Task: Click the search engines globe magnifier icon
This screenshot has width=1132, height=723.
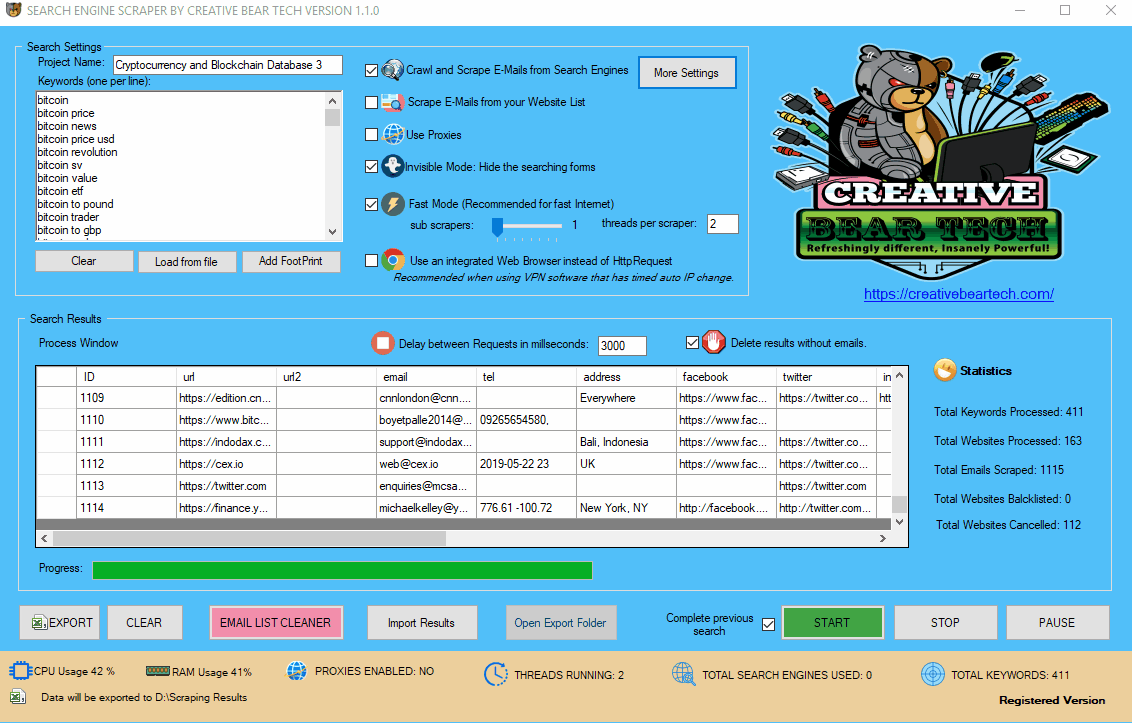Action: (x=683, y=674)
